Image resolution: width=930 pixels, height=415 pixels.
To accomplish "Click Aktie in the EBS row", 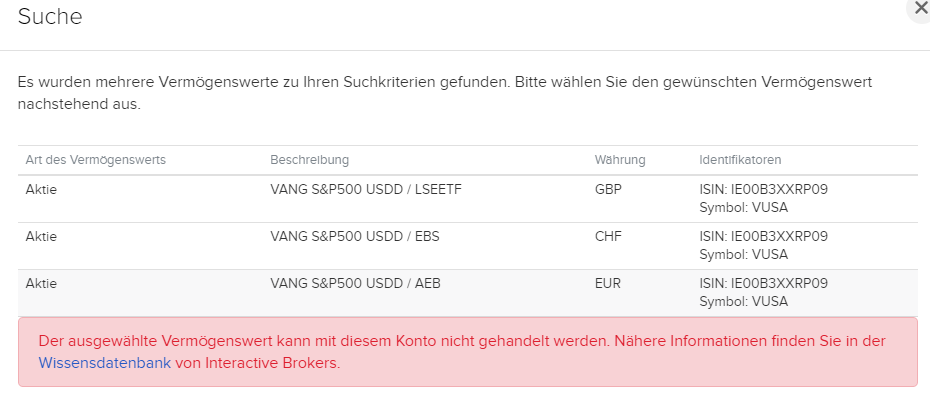I will (x=41, y=236).
